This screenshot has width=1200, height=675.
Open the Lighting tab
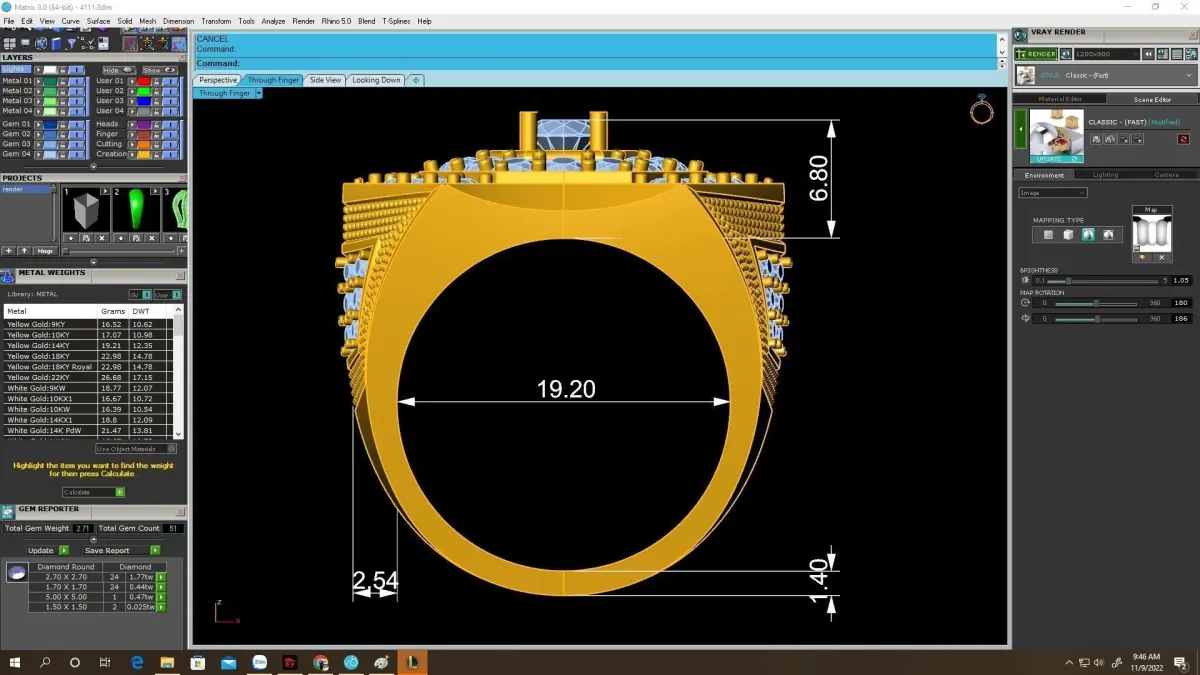pos(1105,175)
